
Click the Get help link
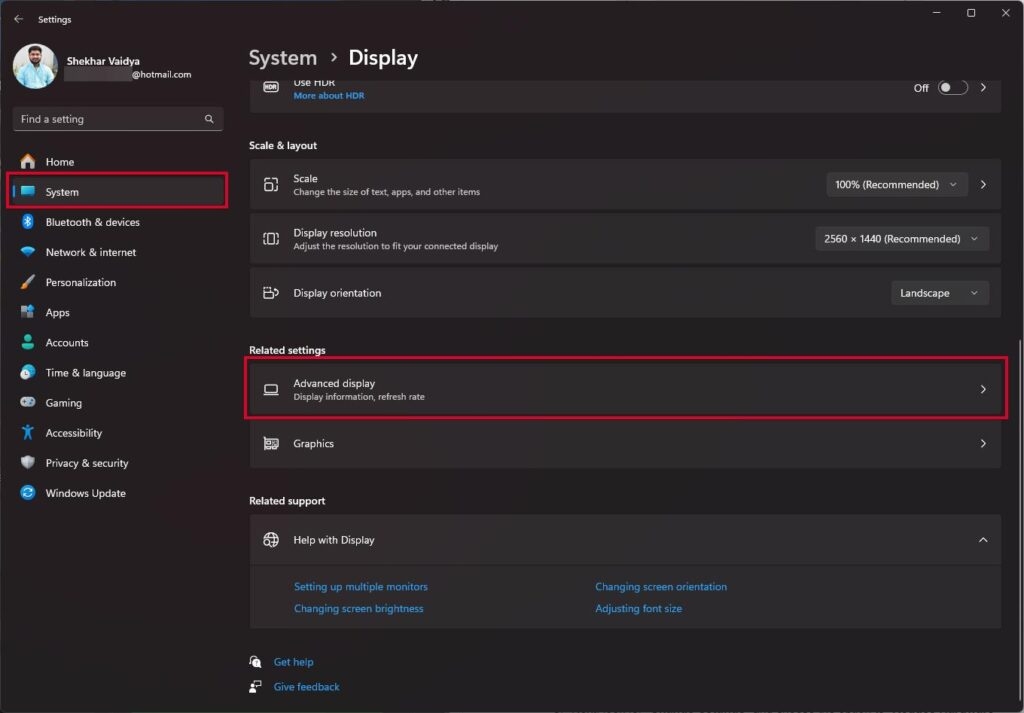pyautogui.click(x=293, y=661)
